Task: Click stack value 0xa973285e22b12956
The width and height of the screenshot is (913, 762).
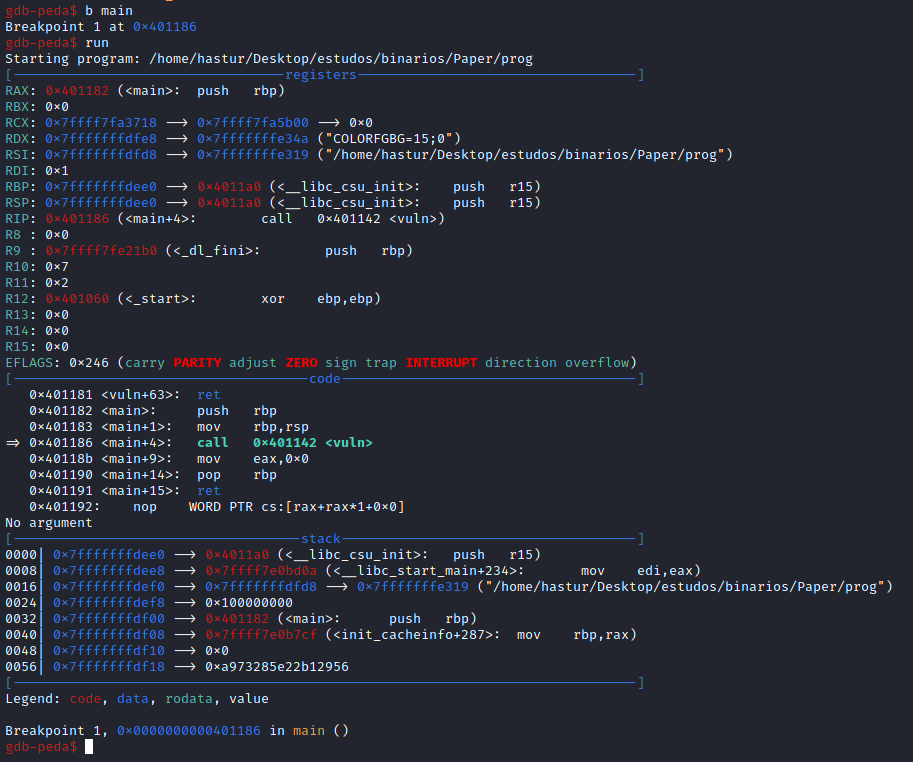Action: point(277,667)
